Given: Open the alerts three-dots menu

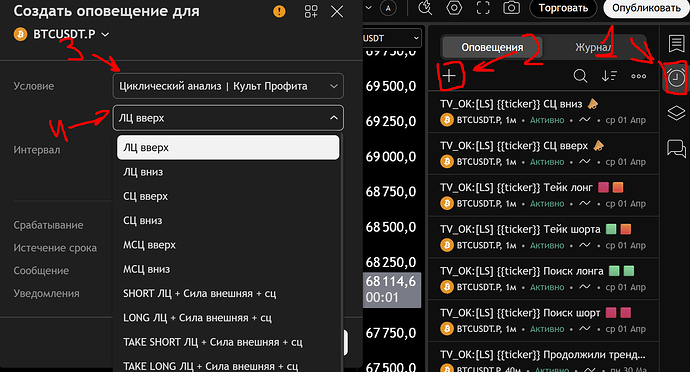Looking at the screenshot, I should (x=639, y=76).
